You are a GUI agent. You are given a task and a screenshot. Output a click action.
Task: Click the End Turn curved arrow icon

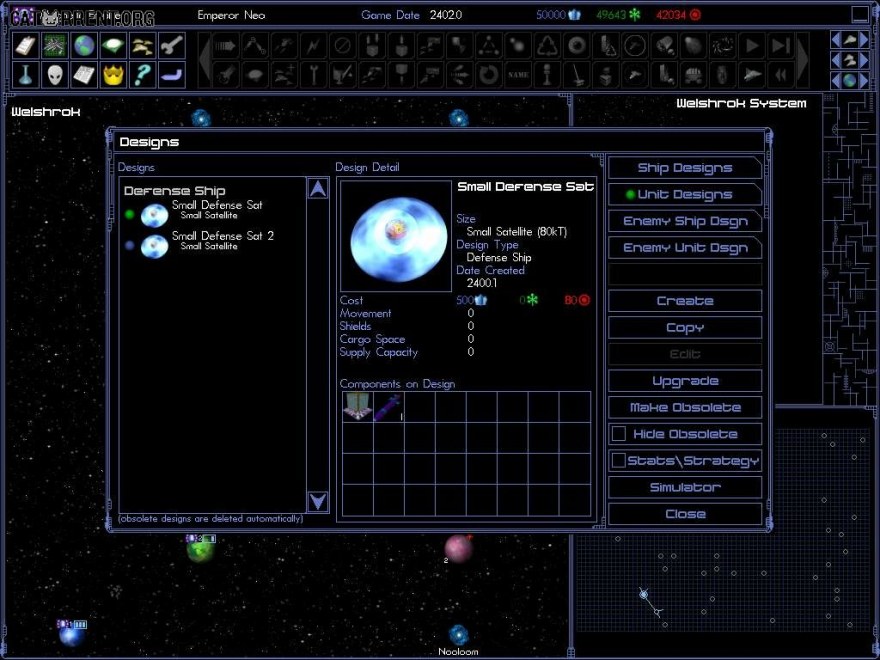tap(171, 75)
